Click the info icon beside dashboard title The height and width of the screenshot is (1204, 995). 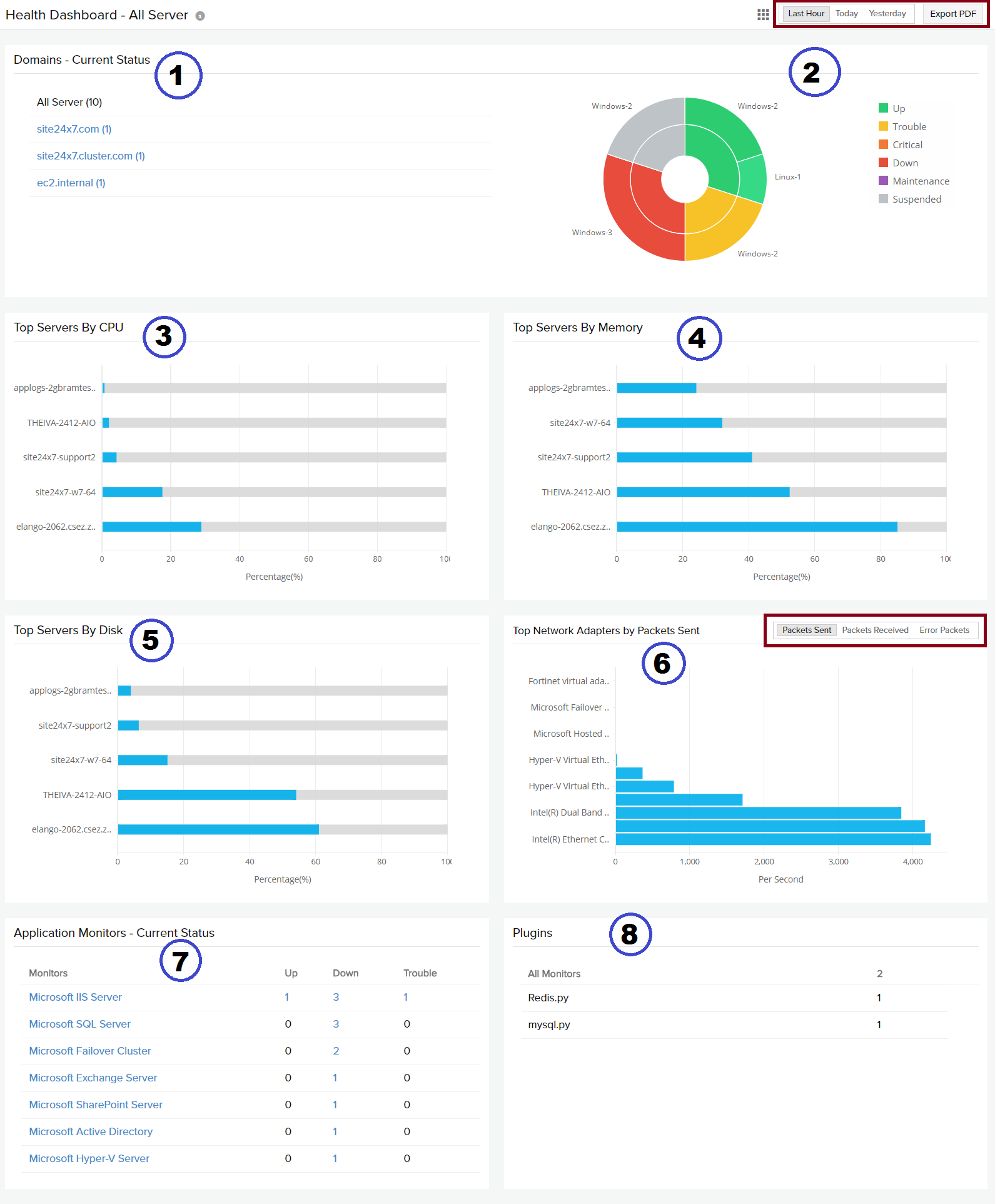click(200, 16)
